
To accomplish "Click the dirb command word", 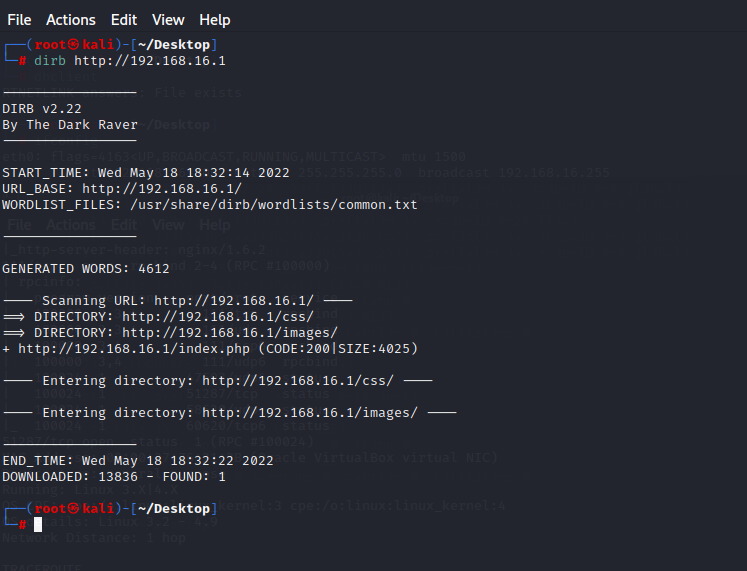I will pyautogui.click(x=50, y=61).
